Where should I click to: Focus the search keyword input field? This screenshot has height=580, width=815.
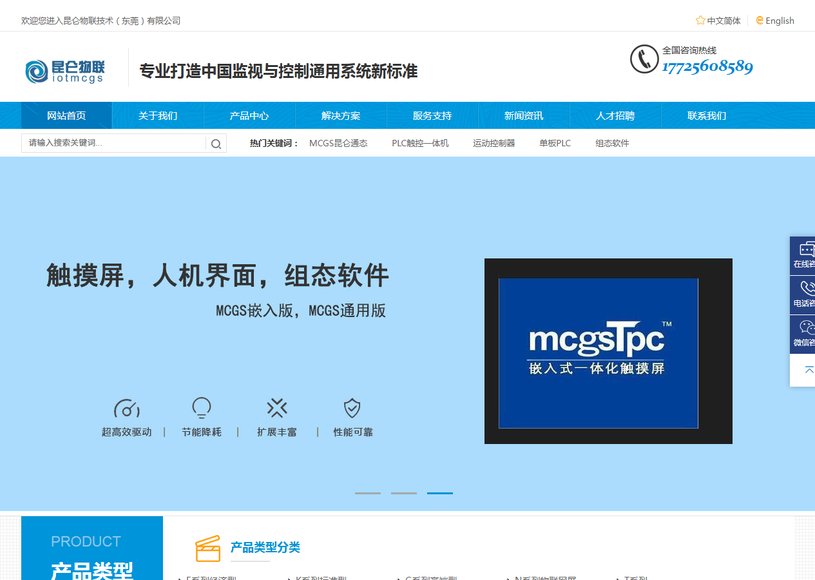pos(113,143)
